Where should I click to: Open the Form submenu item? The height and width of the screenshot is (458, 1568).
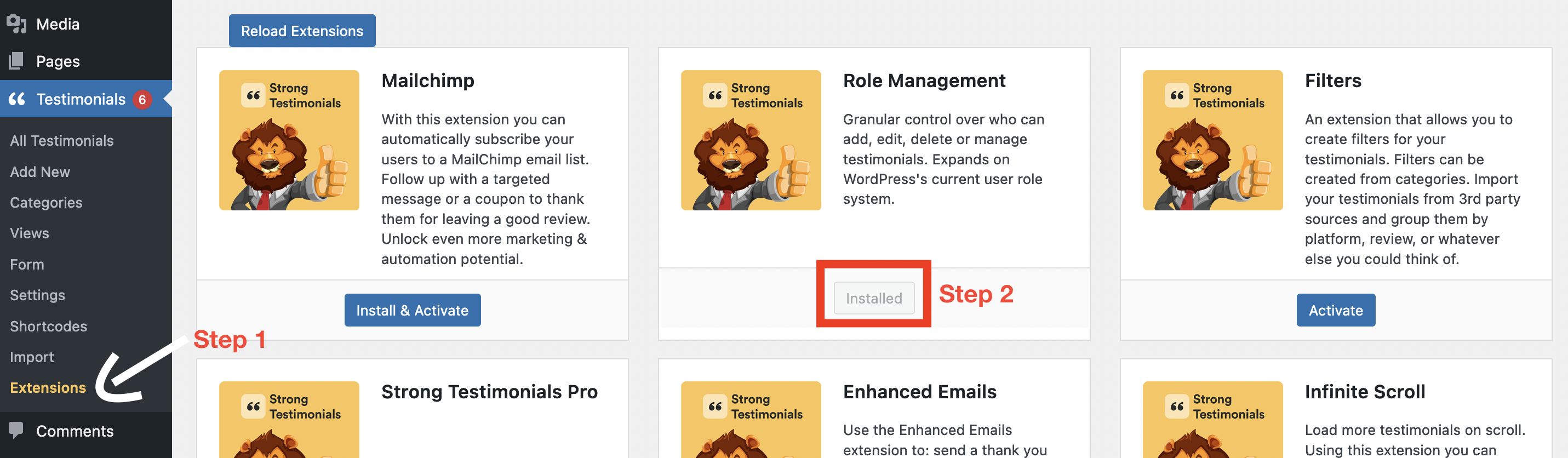tap(27, 264)
